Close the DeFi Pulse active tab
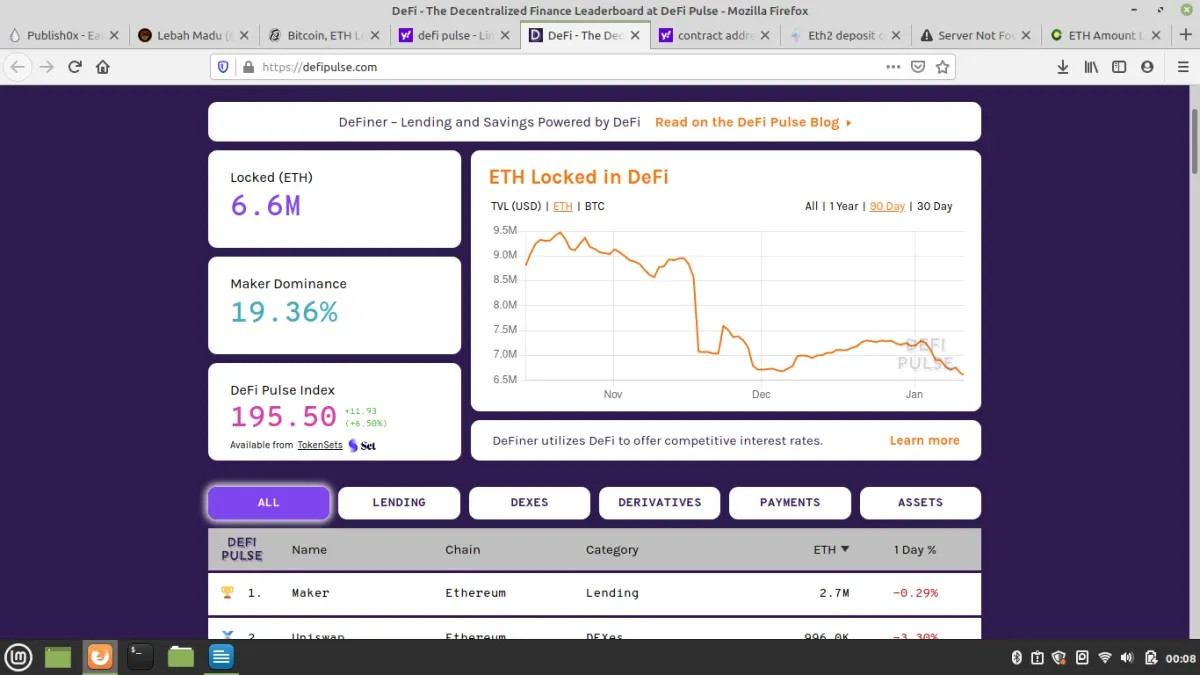Image resolution: width=1200 pixels, height=675 pixels. pos(634,35)
